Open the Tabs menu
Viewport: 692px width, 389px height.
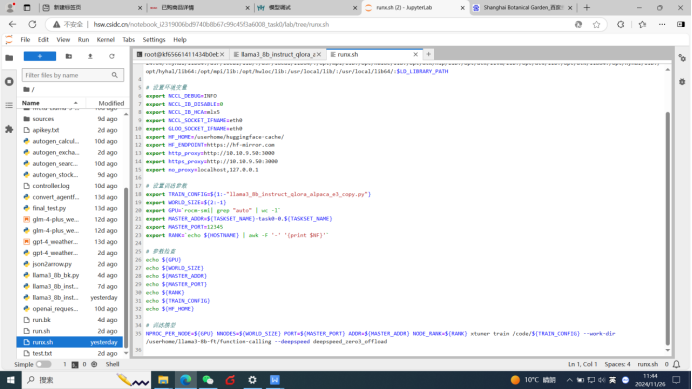point(128,39)
